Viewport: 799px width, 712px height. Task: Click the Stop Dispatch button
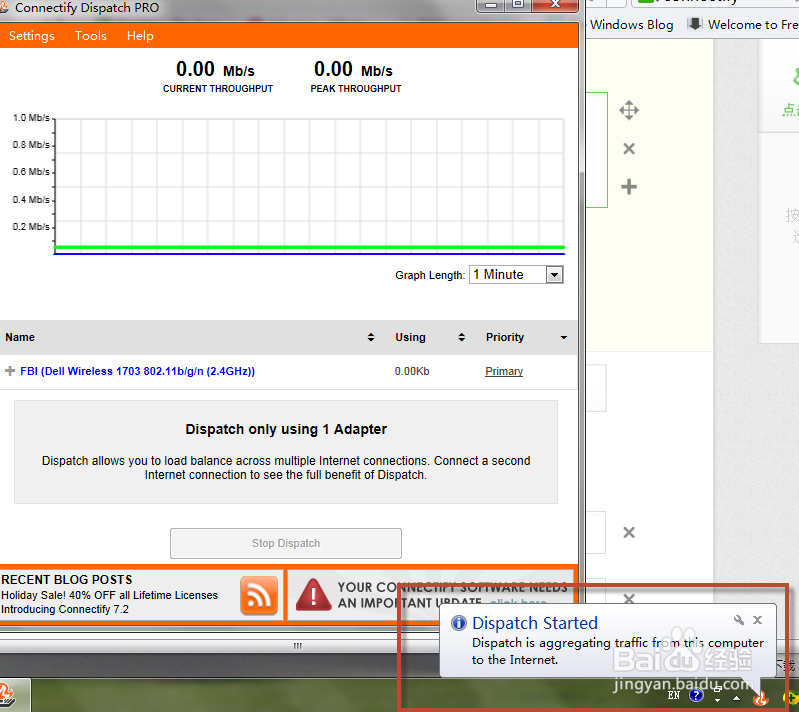286,543
